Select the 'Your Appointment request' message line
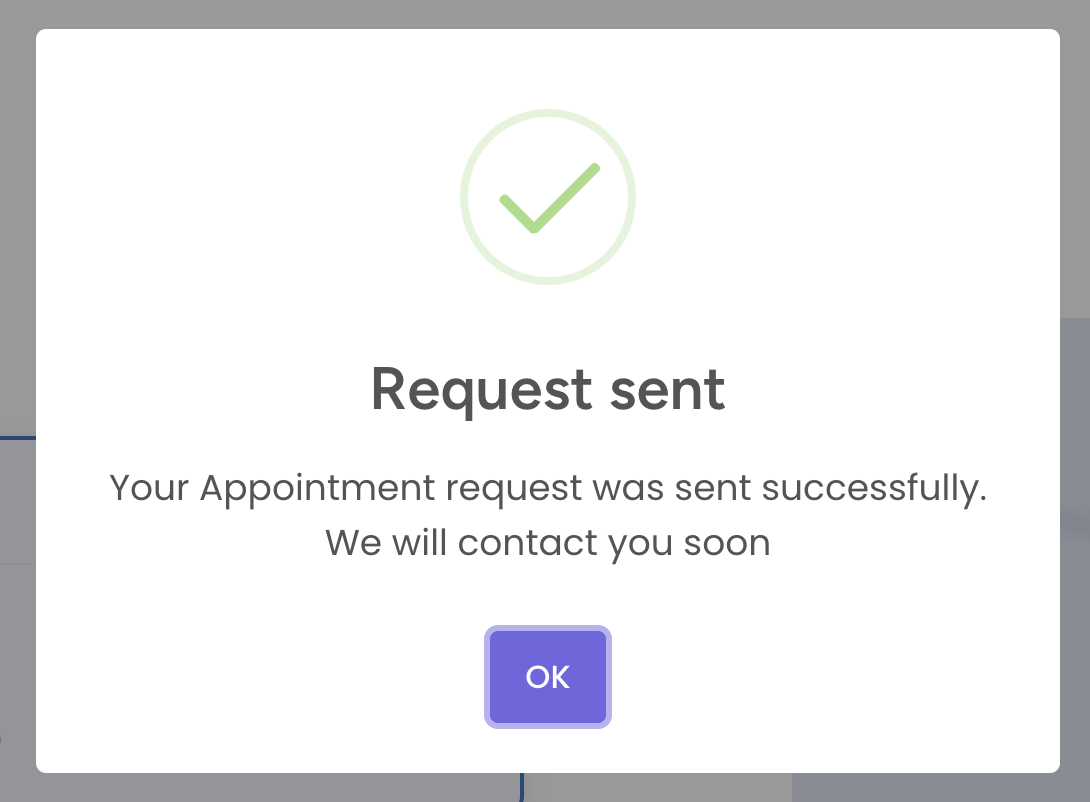The width and height of the screenshot is (1090, 802). click(548, 488)
